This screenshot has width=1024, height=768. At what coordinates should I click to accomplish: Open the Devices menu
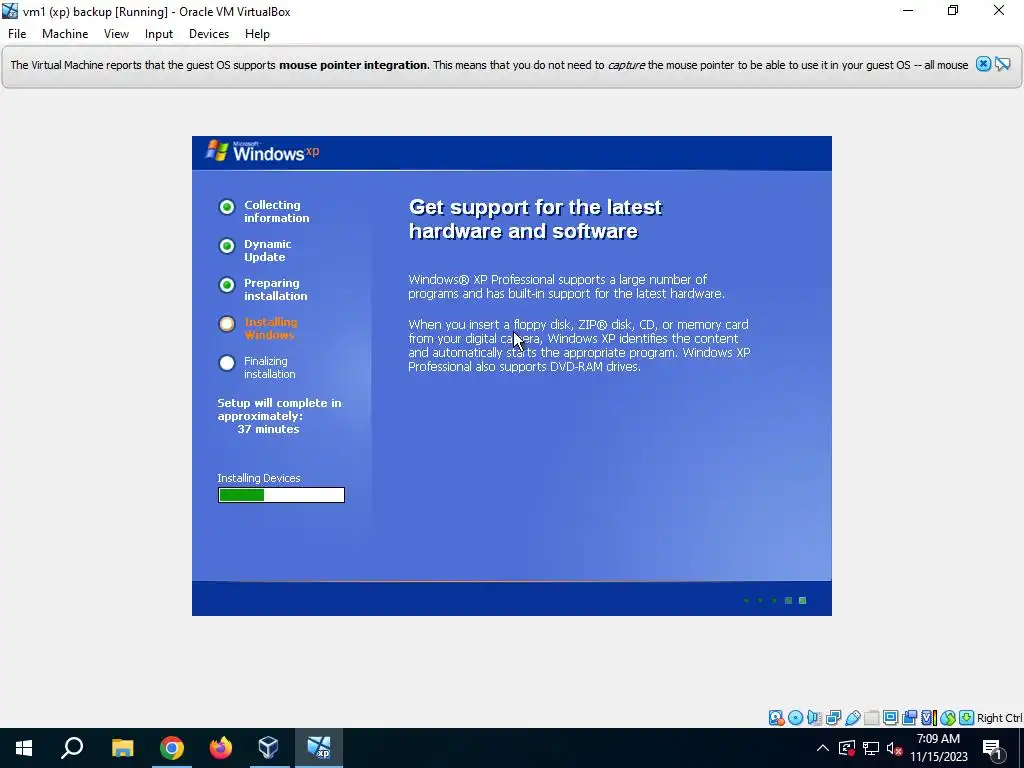coord(209,34)
